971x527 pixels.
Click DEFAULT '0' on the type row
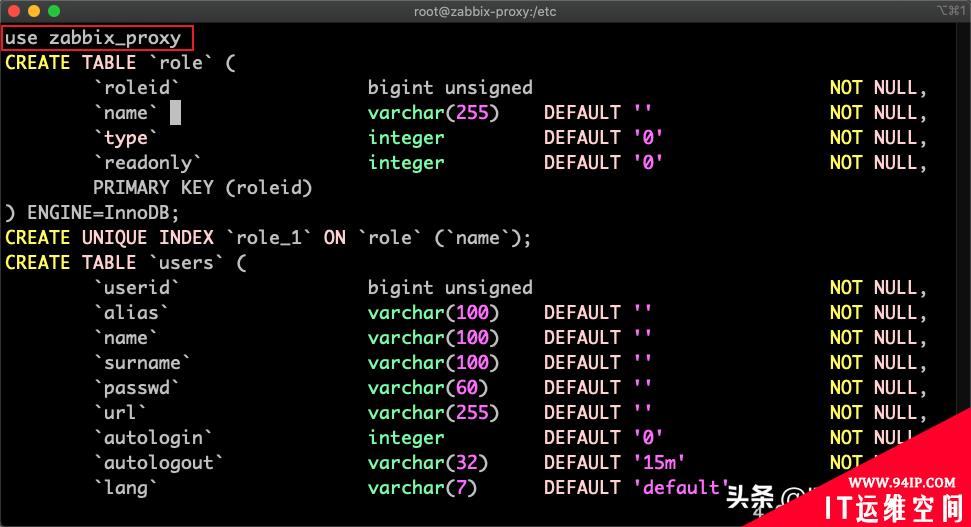(603, 137)
